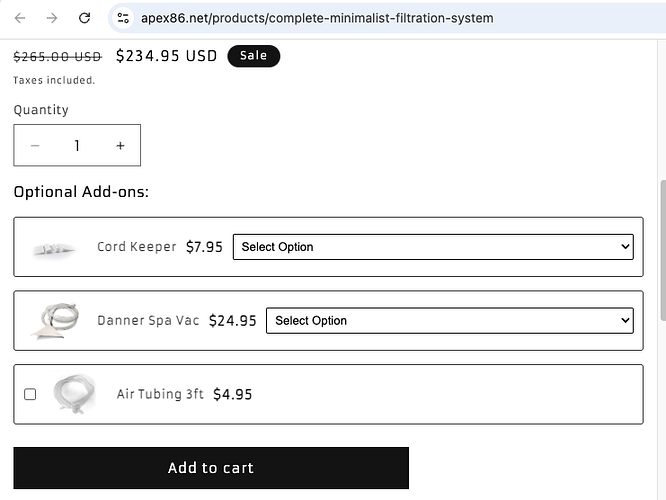Click the Danner Spa Vac label text
666x500 pixels.
click(x=148, y=321)
